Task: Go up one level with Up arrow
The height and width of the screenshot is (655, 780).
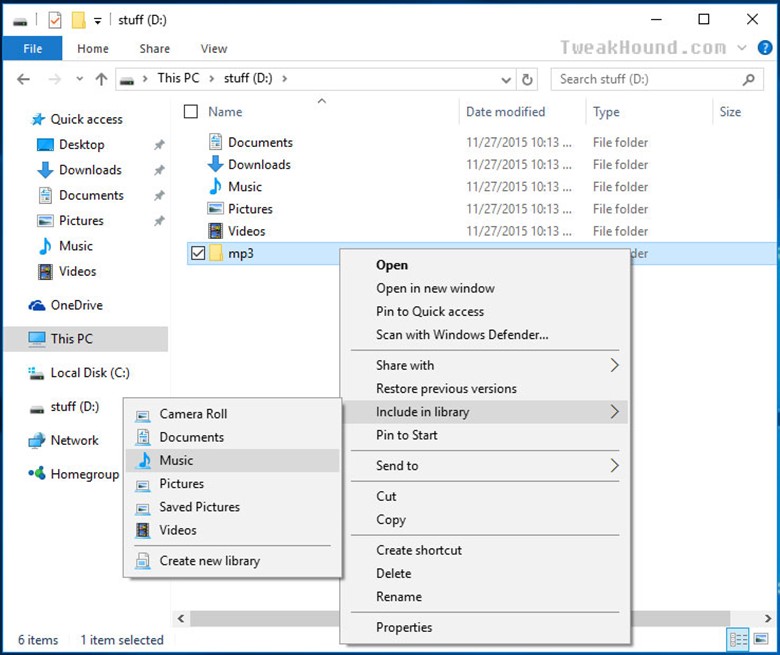Action: pyautogui.click(x=101, y=79)
